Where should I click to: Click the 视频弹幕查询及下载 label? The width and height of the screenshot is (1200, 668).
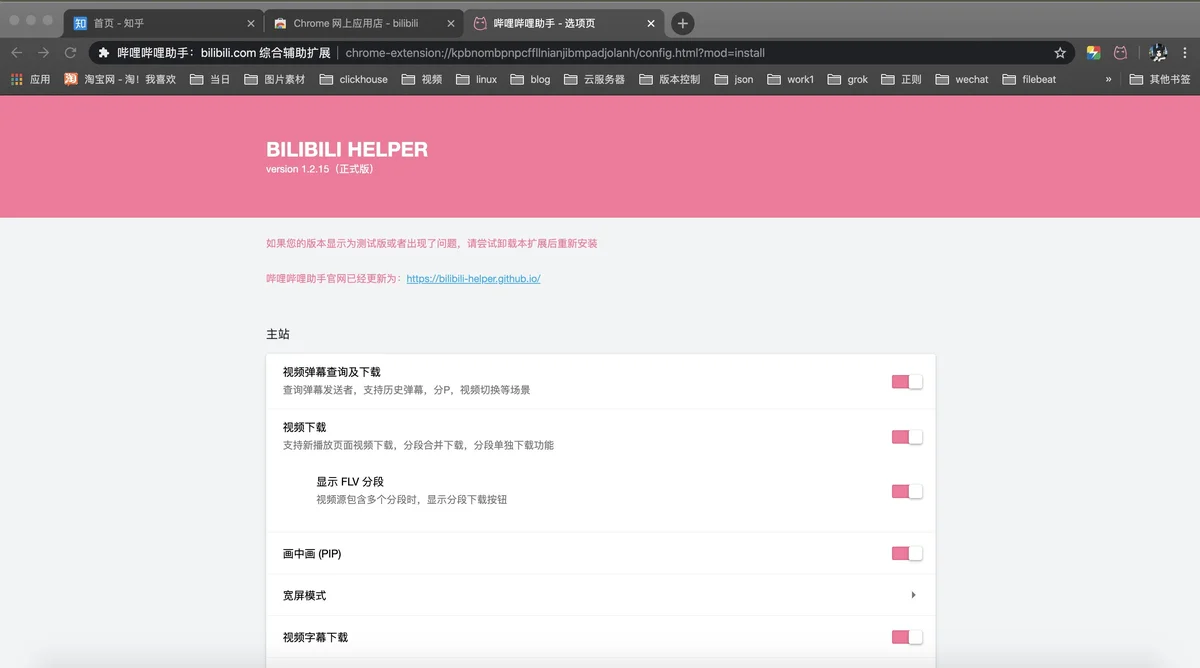coord(331,372)
